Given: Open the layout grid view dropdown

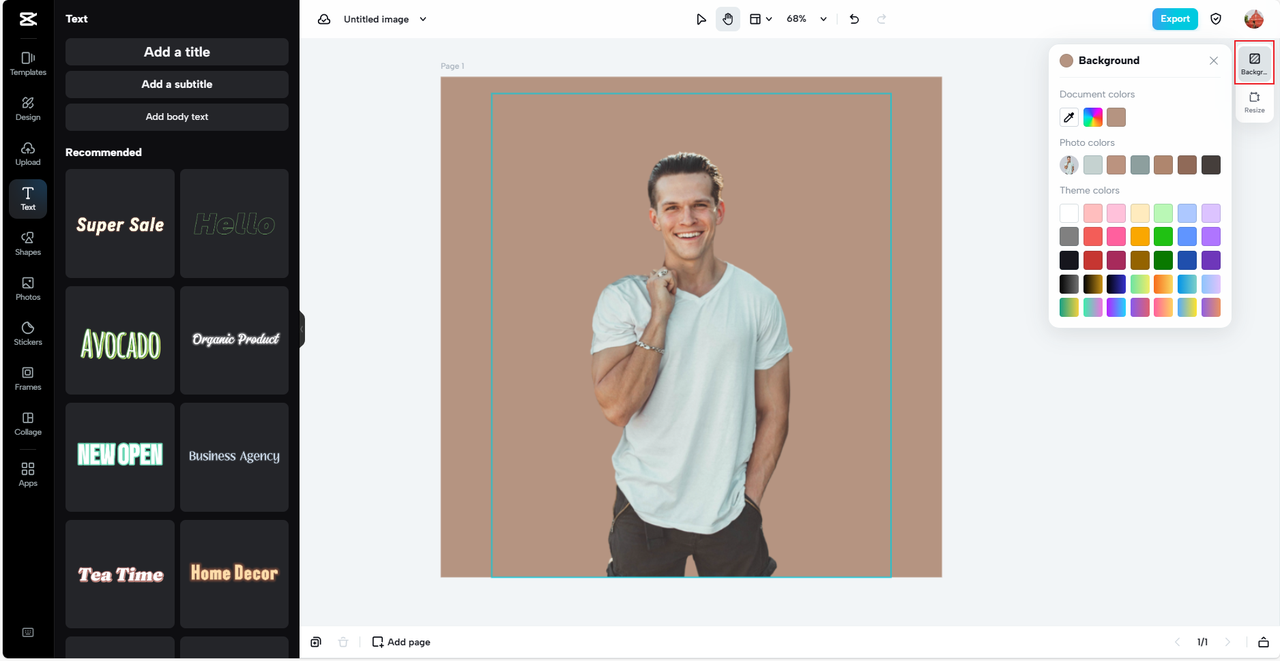Looking at the screenshot, I should 761,19.
